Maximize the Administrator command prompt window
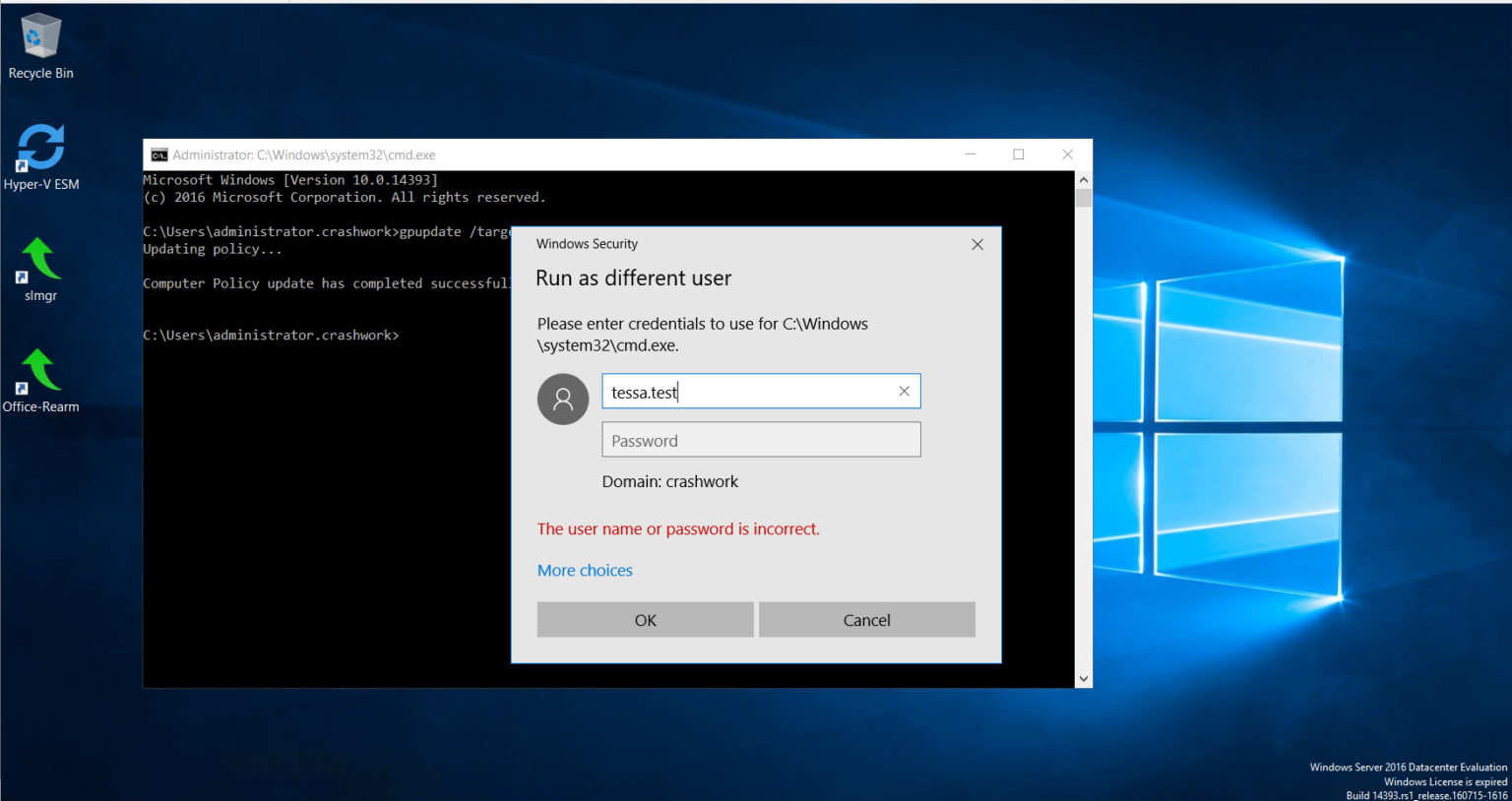1512x801 pixels. (x=1019, y=154)
